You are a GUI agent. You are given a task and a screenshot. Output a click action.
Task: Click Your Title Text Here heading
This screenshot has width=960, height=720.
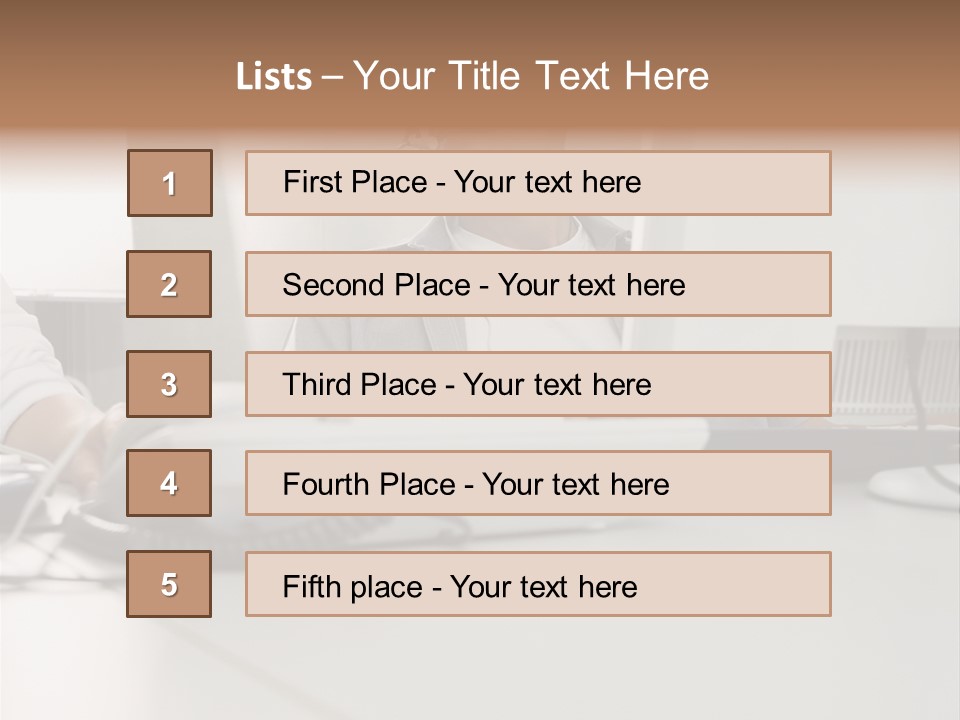[x=531, y=76]
